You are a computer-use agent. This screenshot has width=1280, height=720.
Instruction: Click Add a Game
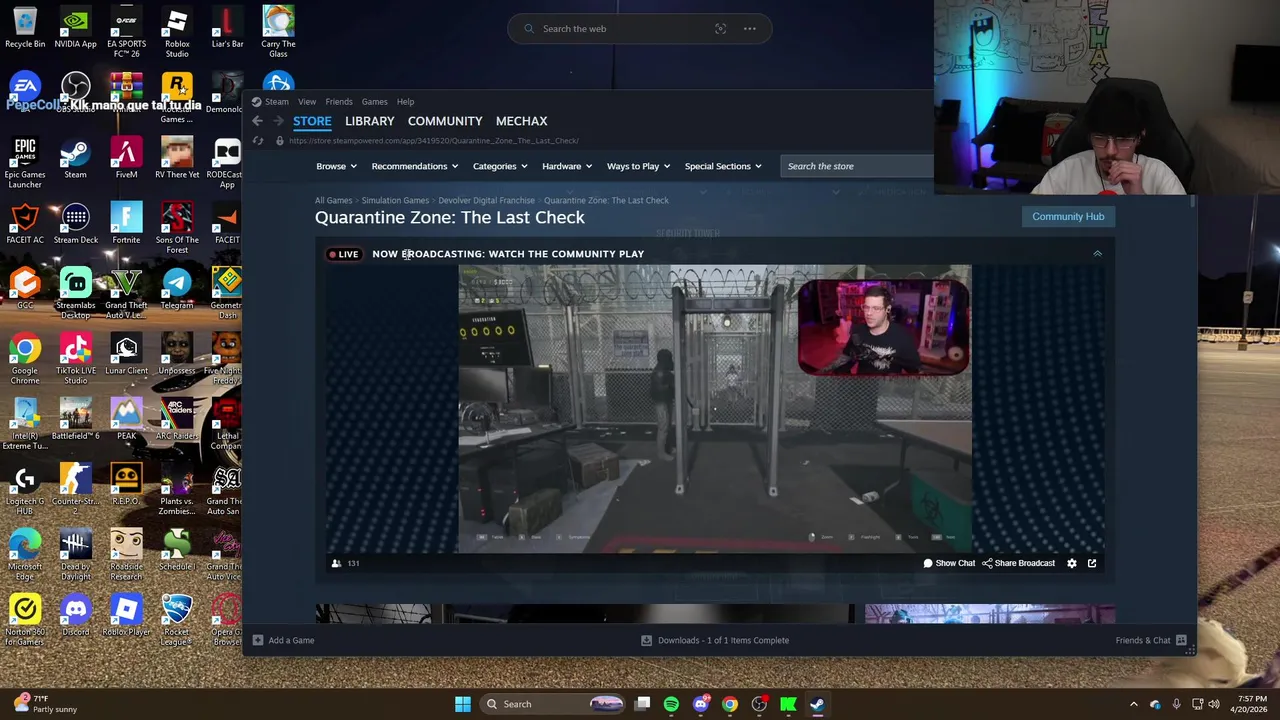pos(284,640)
